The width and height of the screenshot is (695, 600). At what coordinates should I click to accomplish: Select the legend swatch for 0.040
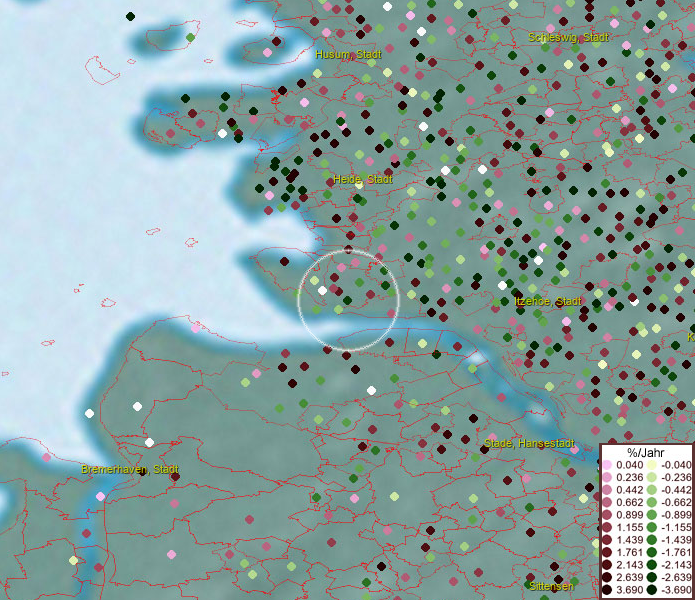[x=607, y=465]
